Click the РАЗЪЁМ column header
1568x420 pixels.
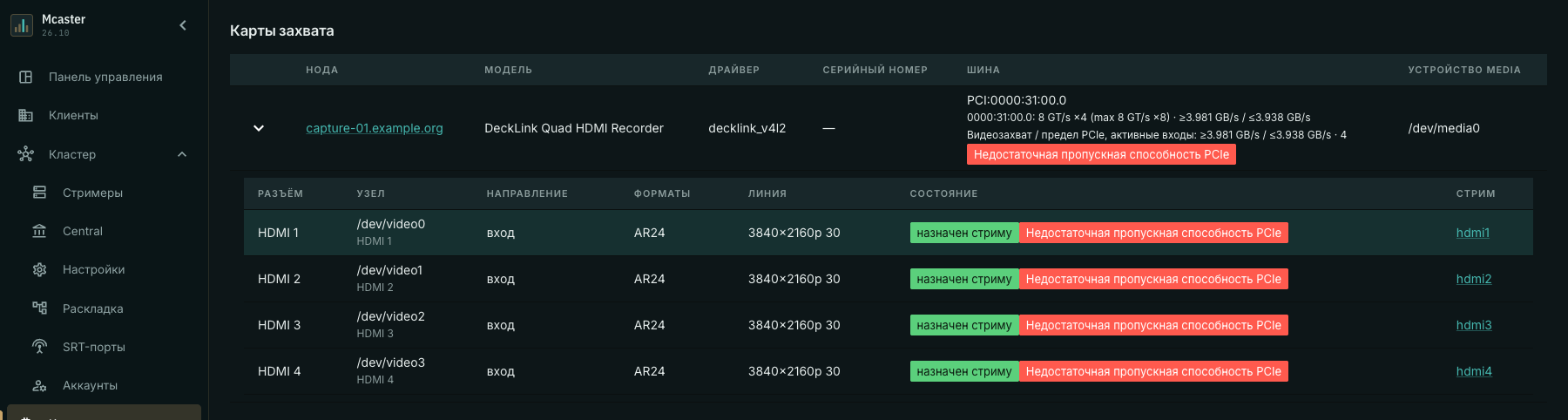pyautogui.click(x=280, y=193)
